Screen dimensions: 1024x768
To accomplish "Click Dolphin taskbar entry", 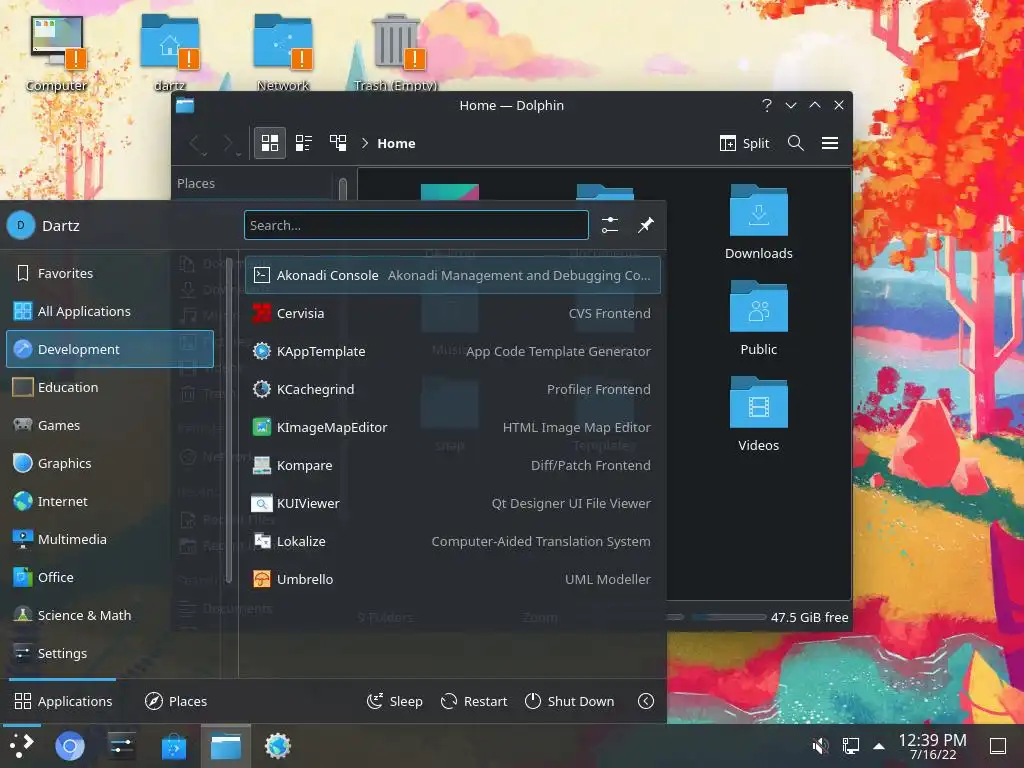I will click(226, 746).
